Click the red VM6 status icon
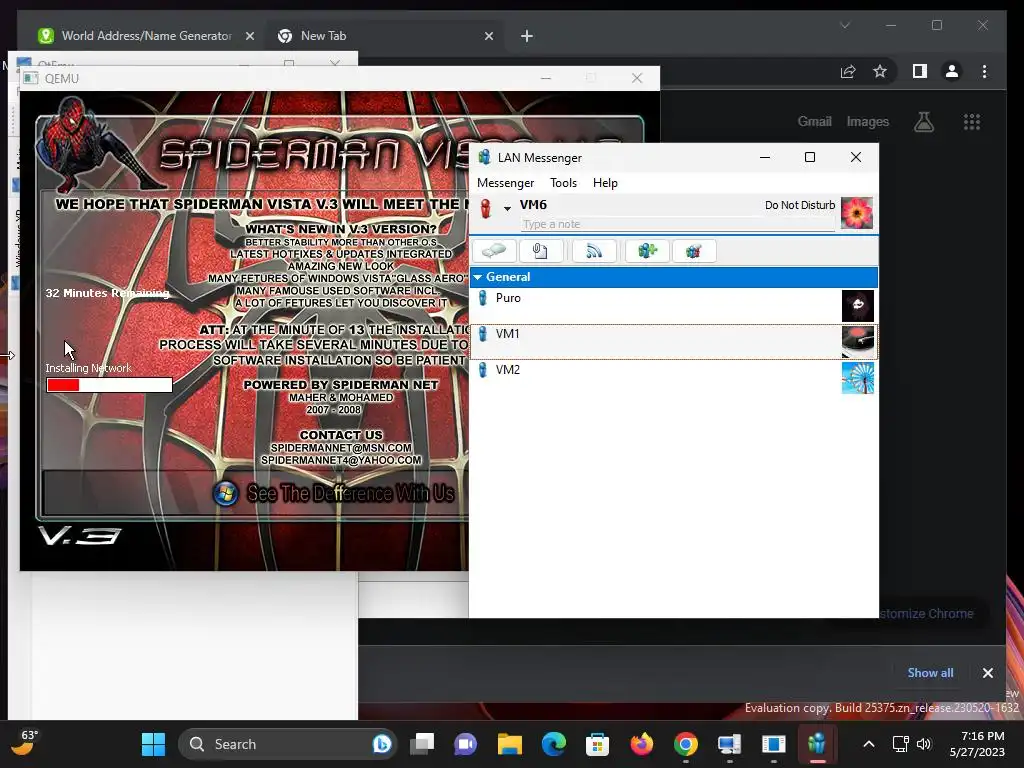 485,208
